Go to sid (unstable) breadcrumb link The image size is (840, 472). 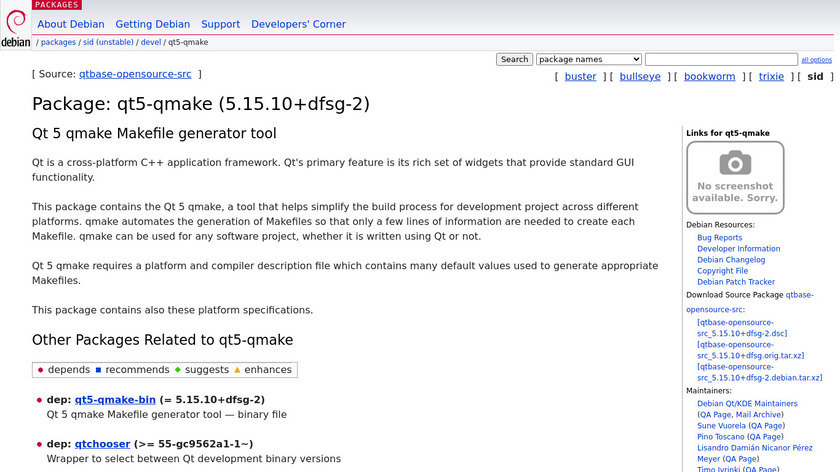pos(108,42)
